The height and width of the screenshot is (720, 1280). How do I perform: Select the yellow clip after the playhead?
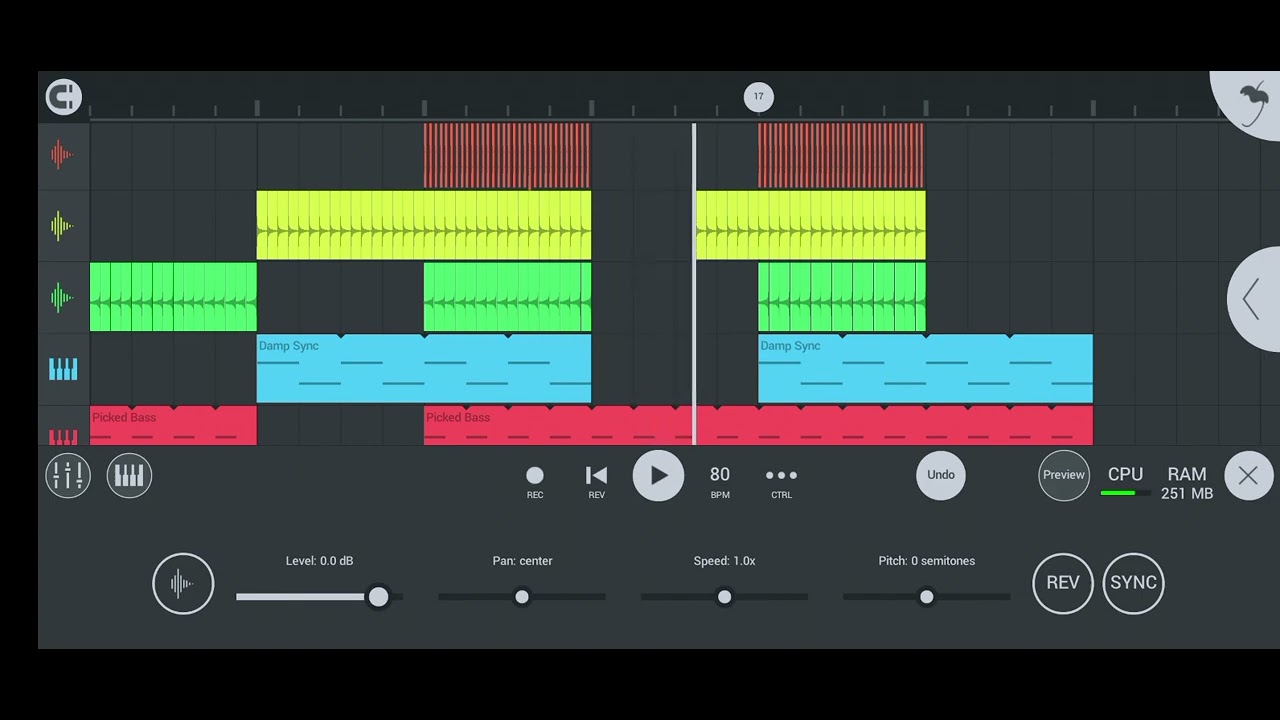pos(810,226)
